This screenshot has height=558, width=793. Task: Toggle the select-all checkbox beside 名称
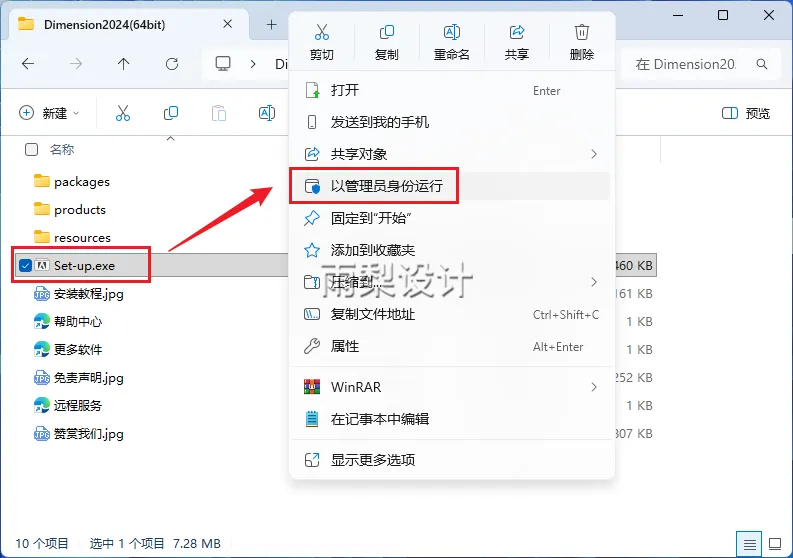click(31, 149)
